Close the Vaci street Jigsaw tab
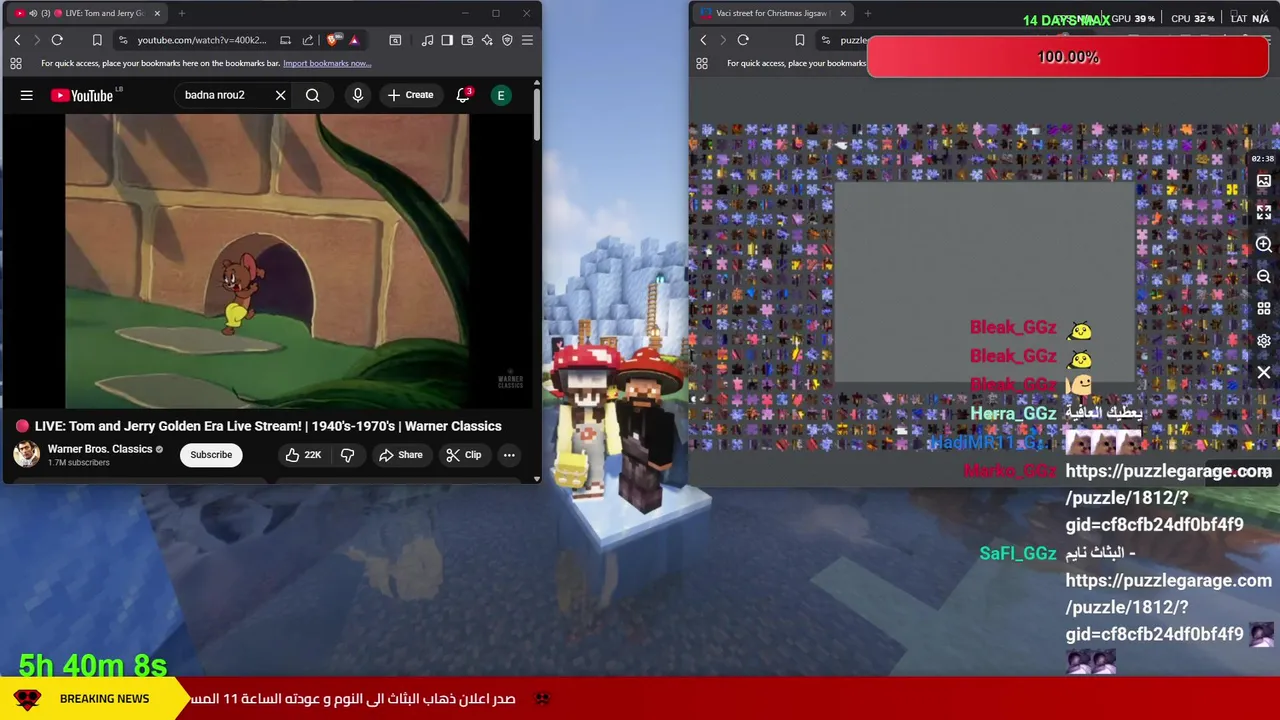Image resolution: width=1280 pixels, height=720 pixels. 843,13
